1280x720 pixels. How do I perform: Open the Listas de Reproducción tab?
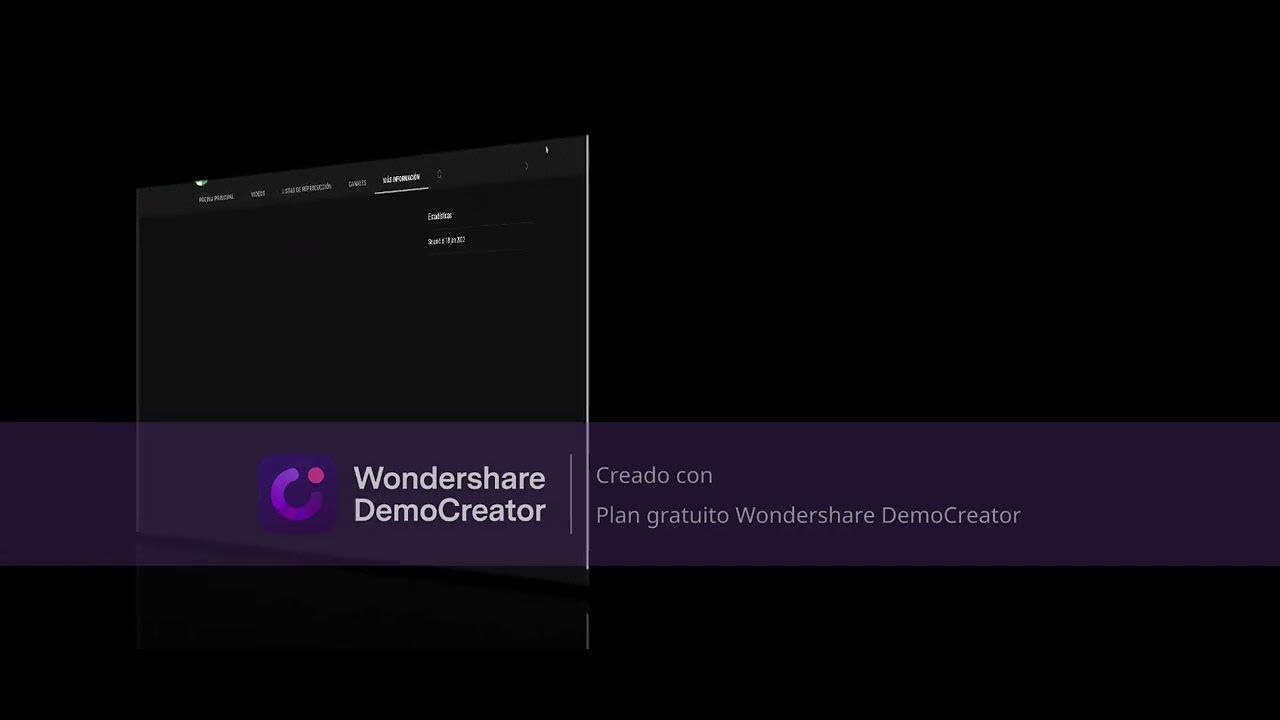click(x=306, y=188)
